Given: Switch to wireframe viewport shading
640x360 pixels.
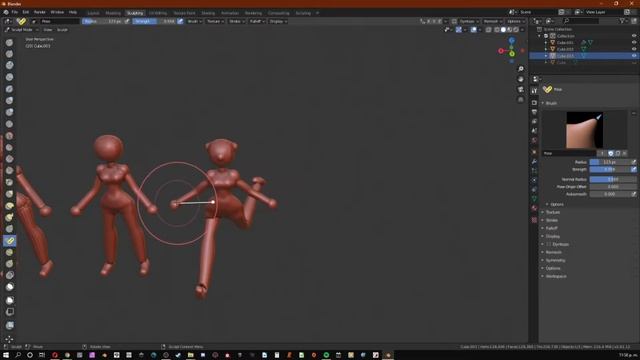Looking at the screenshot, I should coord(497,30).
